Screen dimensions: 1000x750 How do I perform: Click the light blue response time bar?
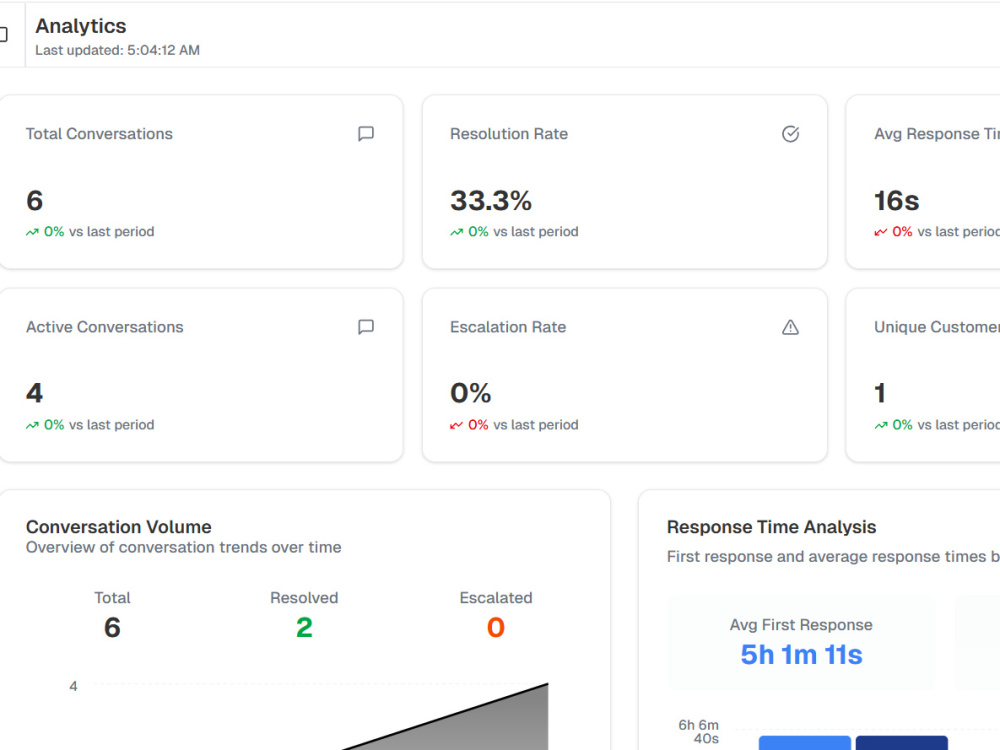805,743
